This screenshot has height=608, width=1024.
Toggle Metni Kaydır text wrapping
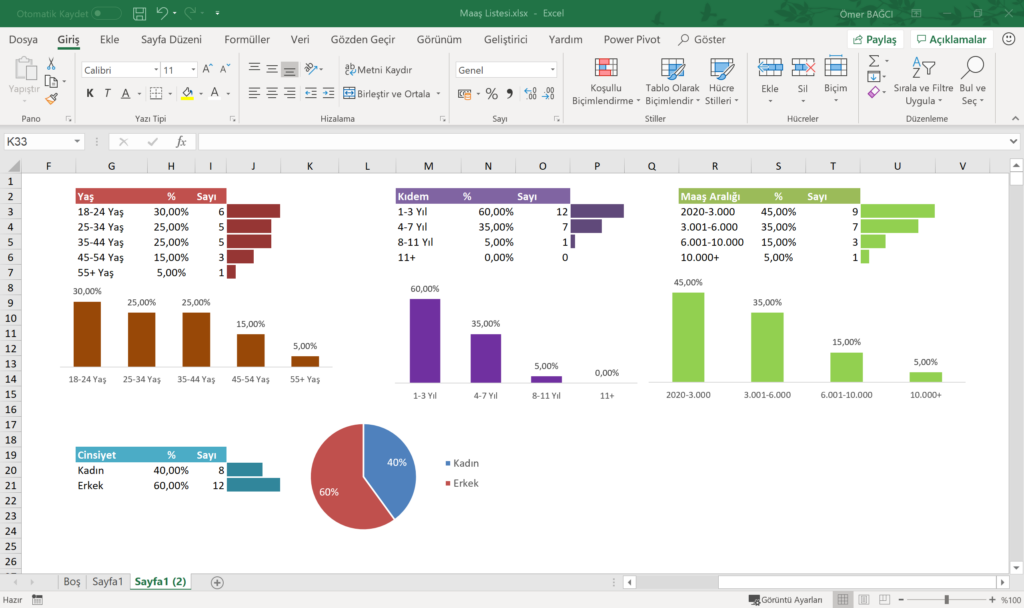pyautogui.click(x=378, y=70)
